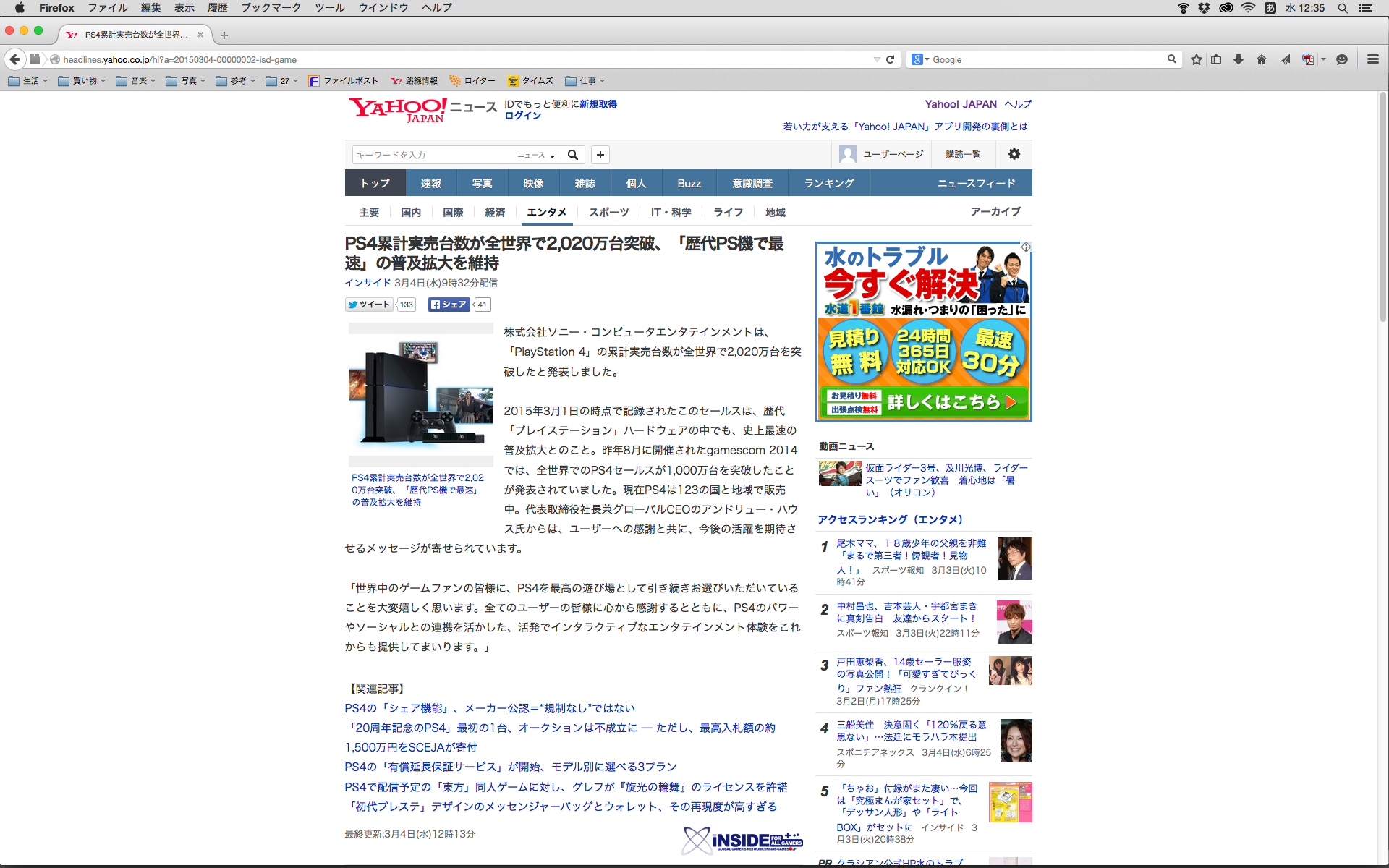Open the ブックマーク menu in menu bar
The image size is (1389, 868).
[271, 8]
